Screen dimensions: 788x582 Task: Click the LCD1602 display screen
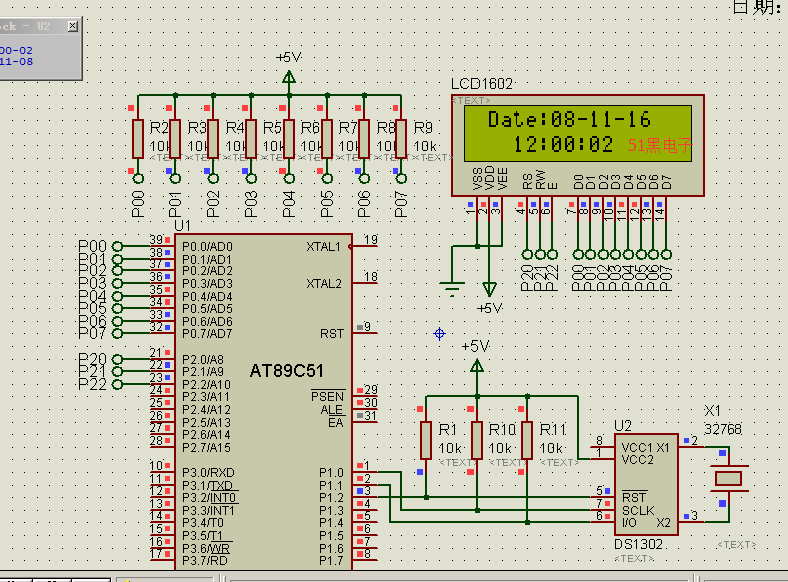[578, 133]
